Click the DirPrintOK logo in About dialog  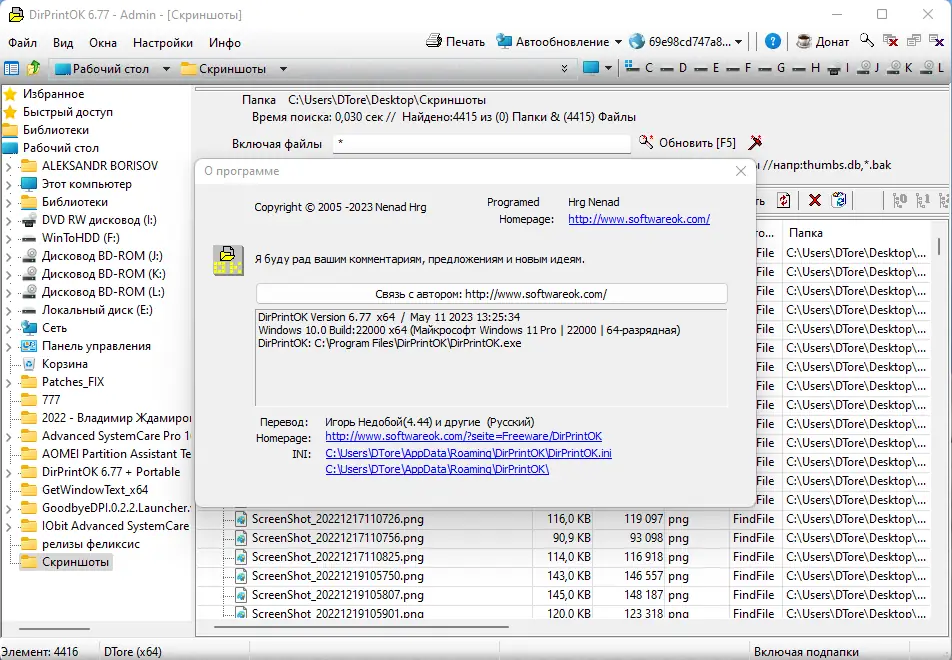click(228, 260)
